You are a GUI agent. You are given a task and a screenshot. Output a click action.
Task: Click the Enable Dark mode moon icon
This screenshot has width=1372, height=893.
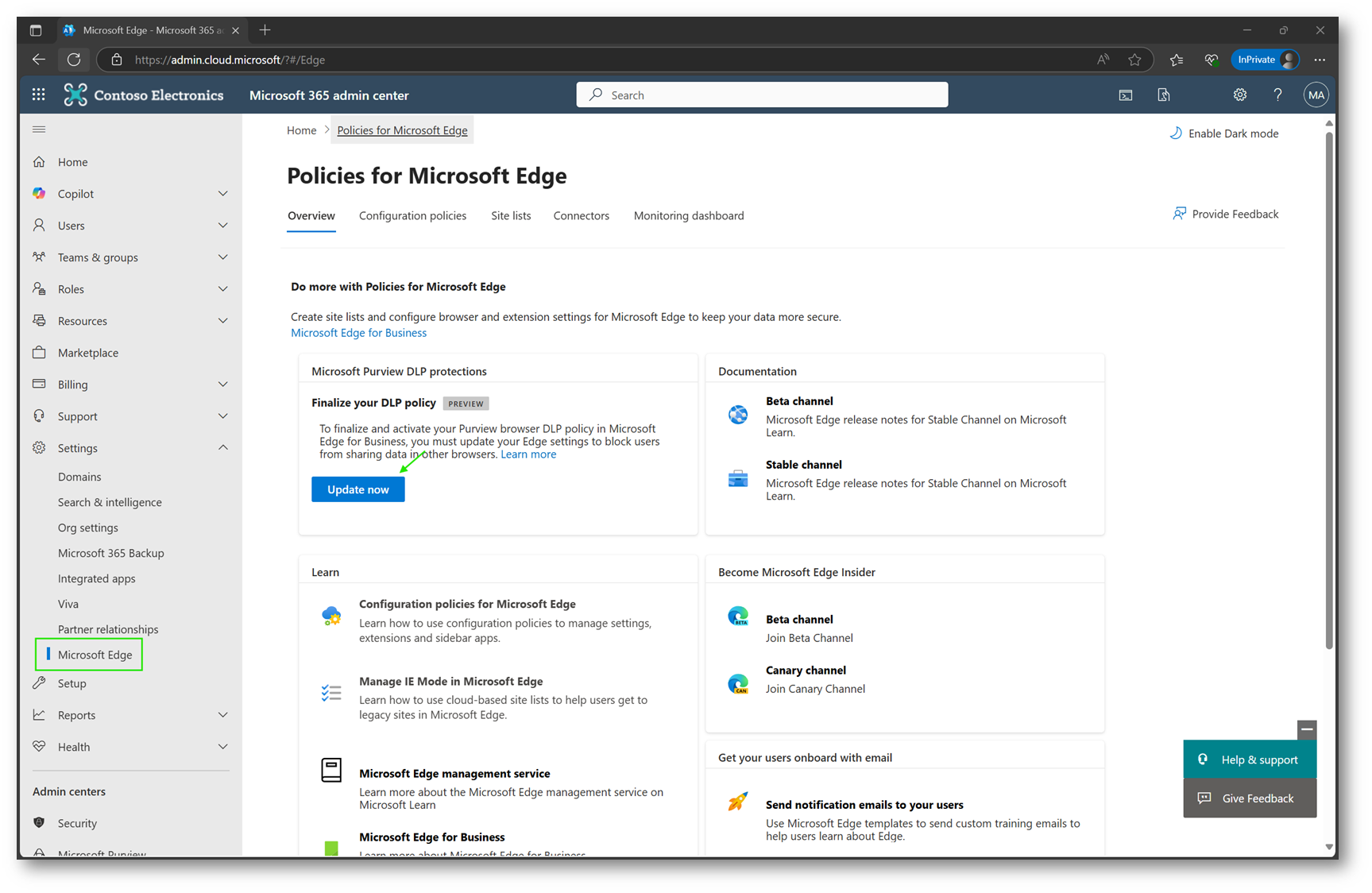1176,133
